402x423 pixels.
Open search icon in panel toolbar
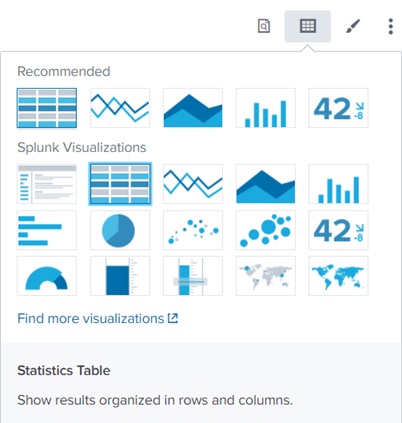click(264, 26)
